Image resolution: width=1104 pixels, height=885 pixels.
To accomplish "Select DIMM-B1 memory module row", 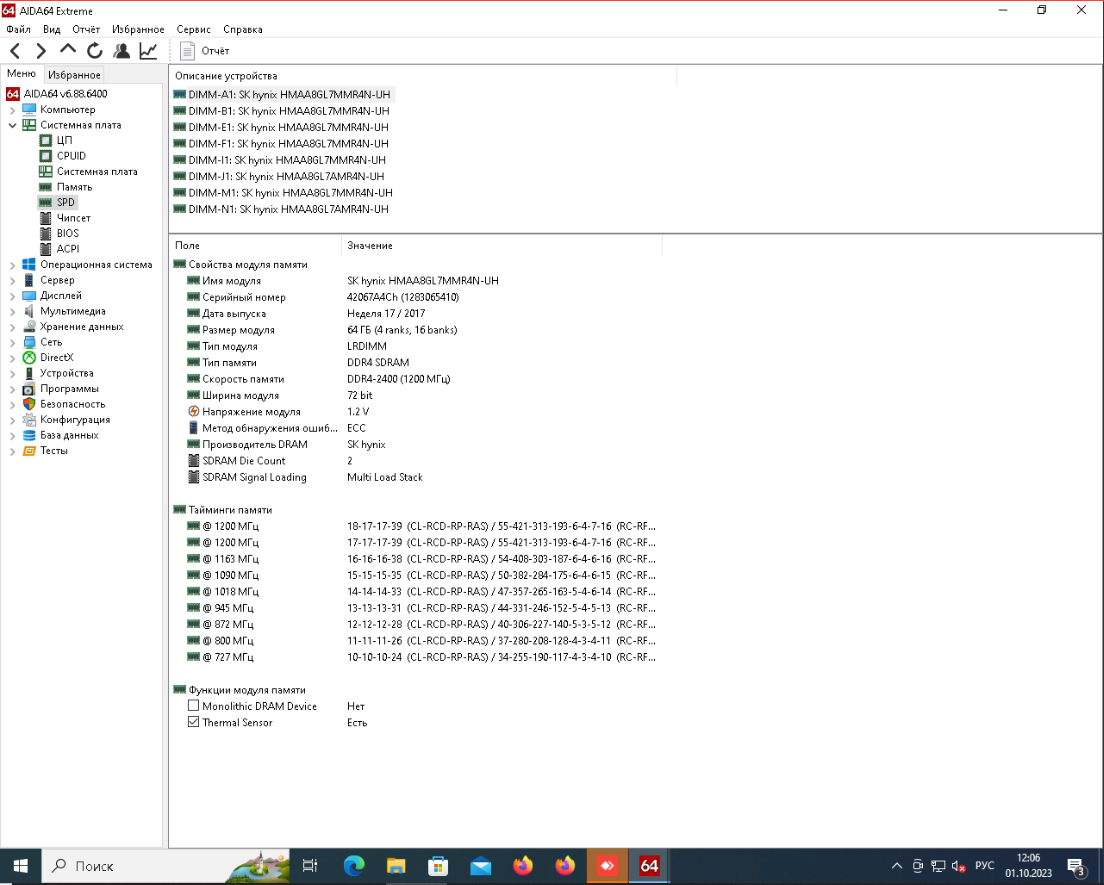I will (282, 111).
